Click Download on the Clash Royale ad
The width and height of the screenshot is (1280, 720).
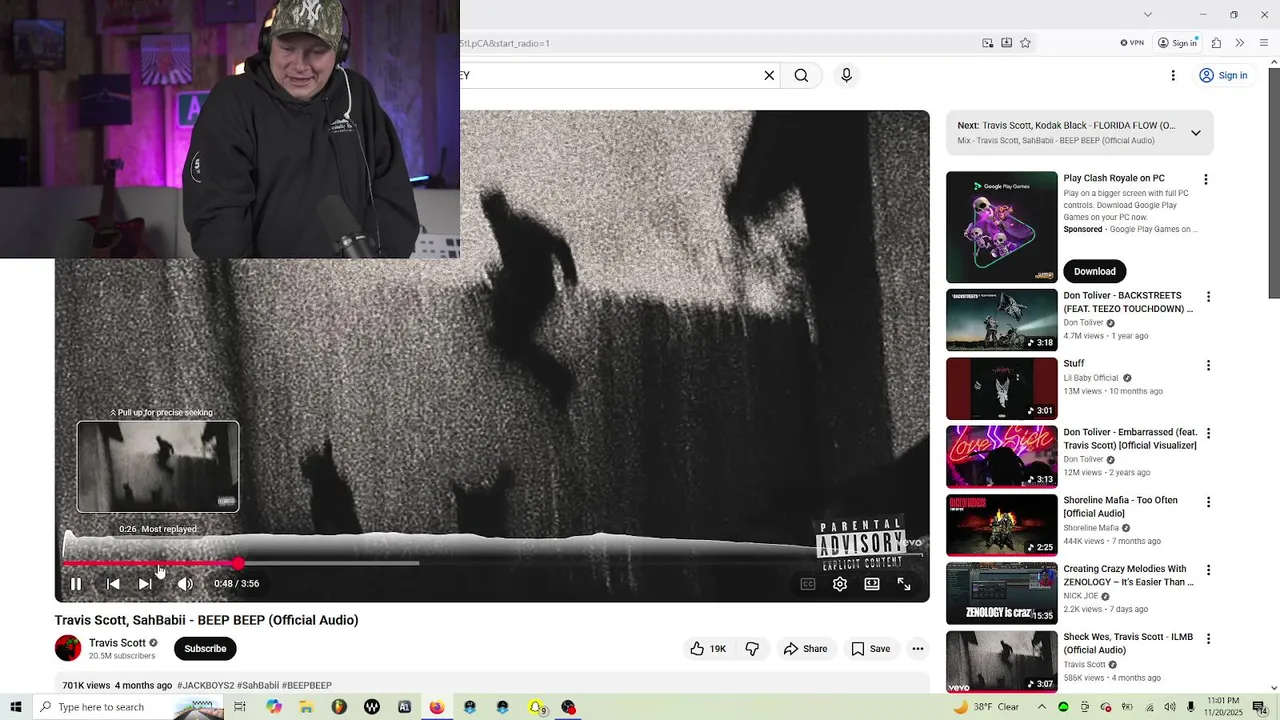click(x=1095, y=271)
